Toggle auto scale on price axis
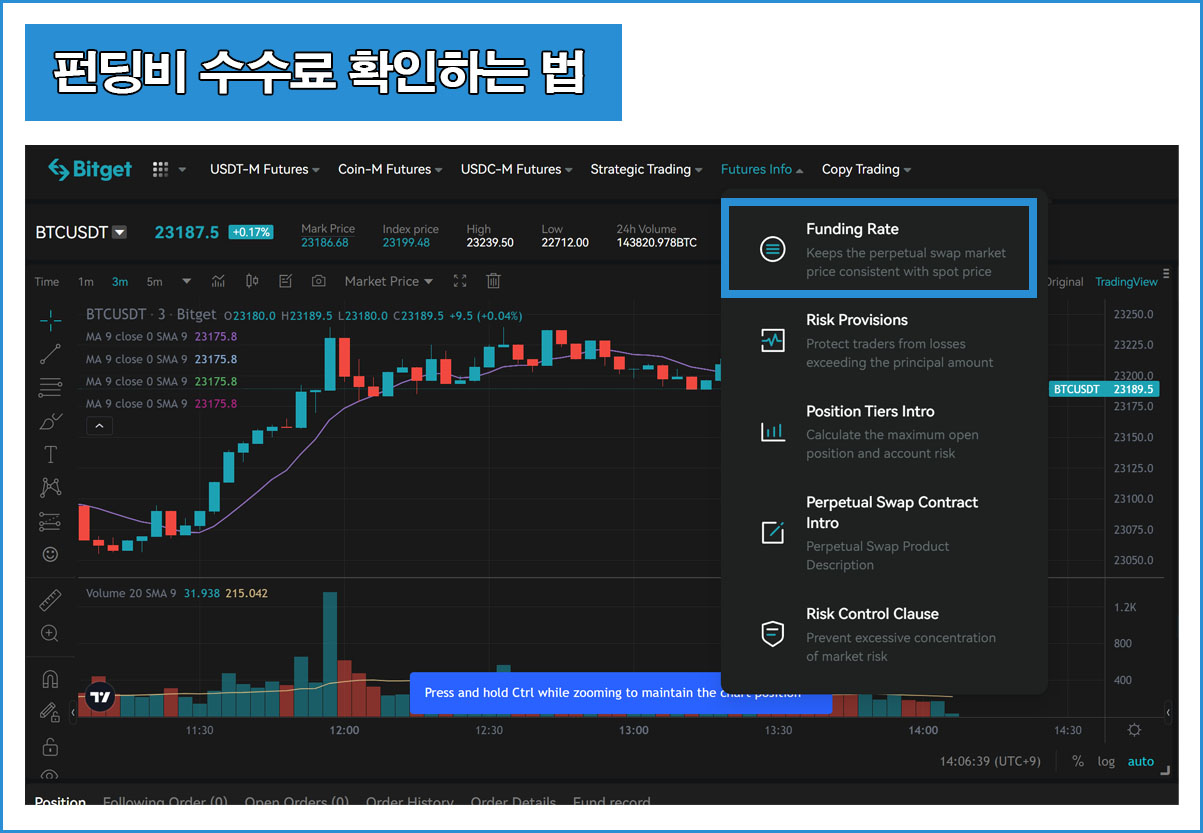 1141,761
